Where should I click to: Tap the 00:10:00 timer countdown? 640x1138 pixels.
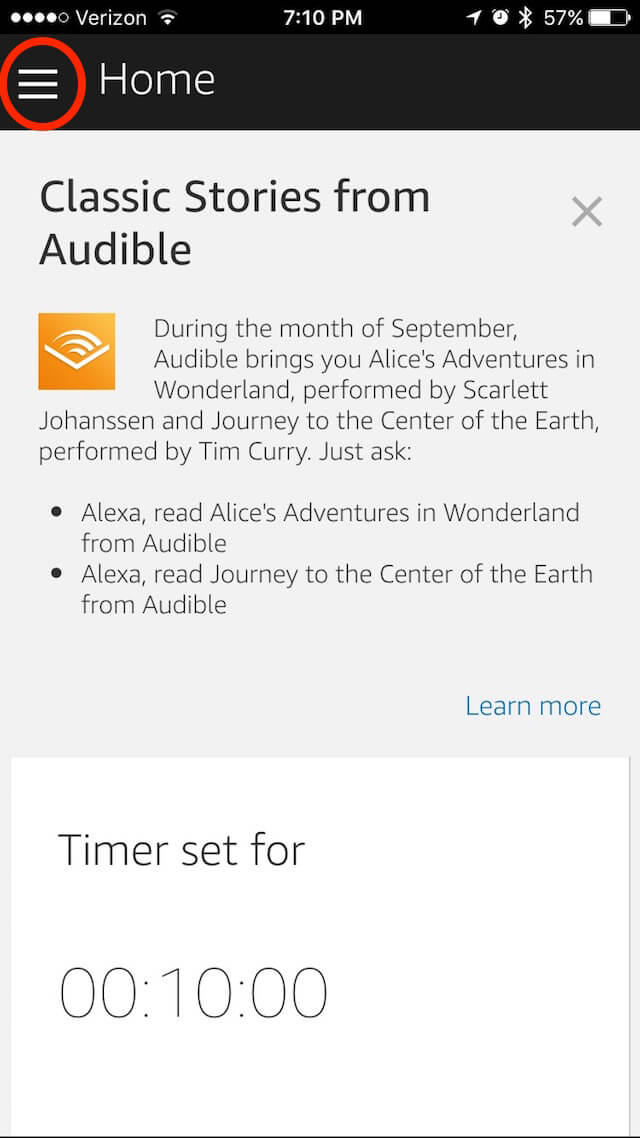193,993
